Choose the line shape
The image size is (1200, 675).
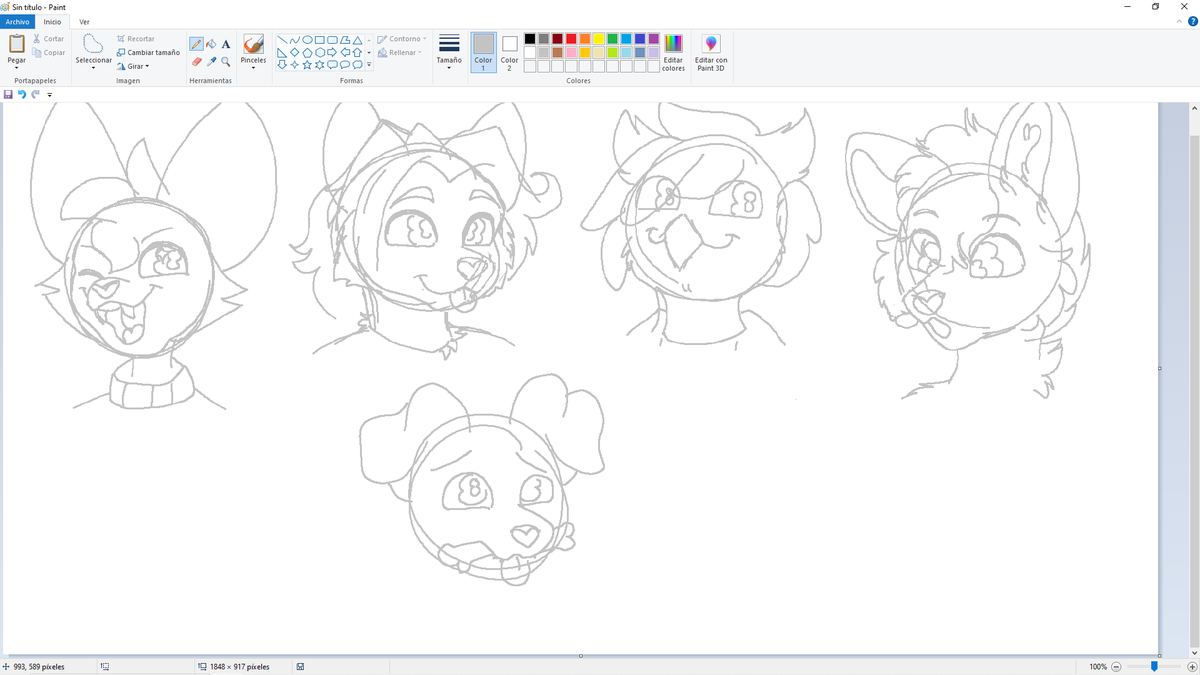click(x=282, y=40)
